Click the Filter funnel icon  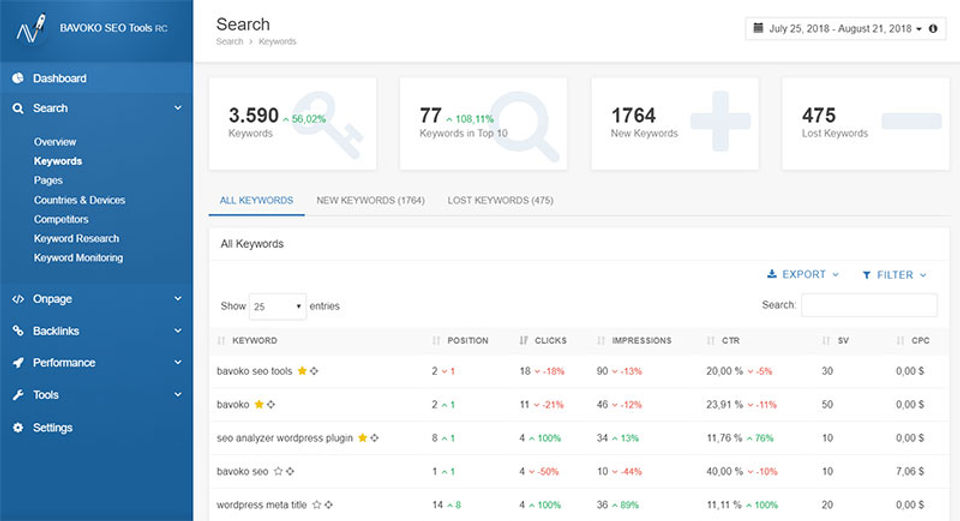866,275
